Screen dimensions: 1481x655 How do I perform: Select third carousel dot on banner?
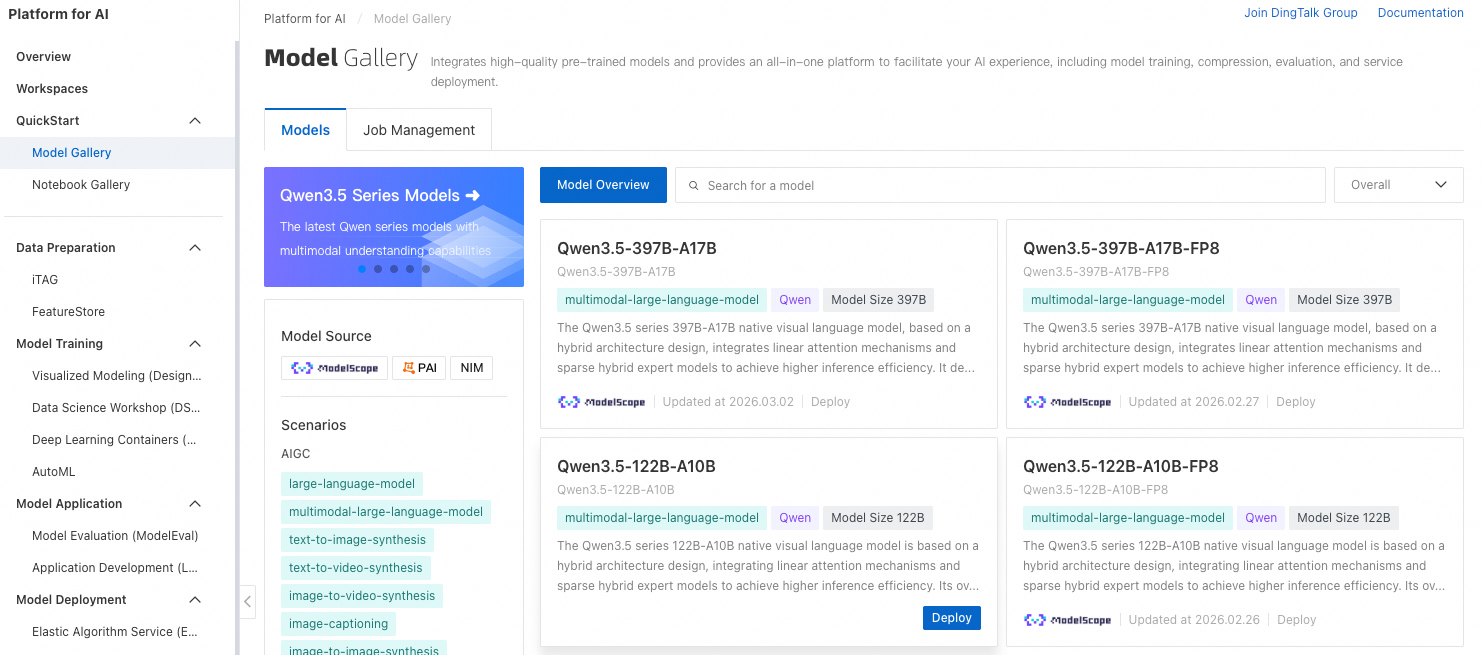[394, 269]
